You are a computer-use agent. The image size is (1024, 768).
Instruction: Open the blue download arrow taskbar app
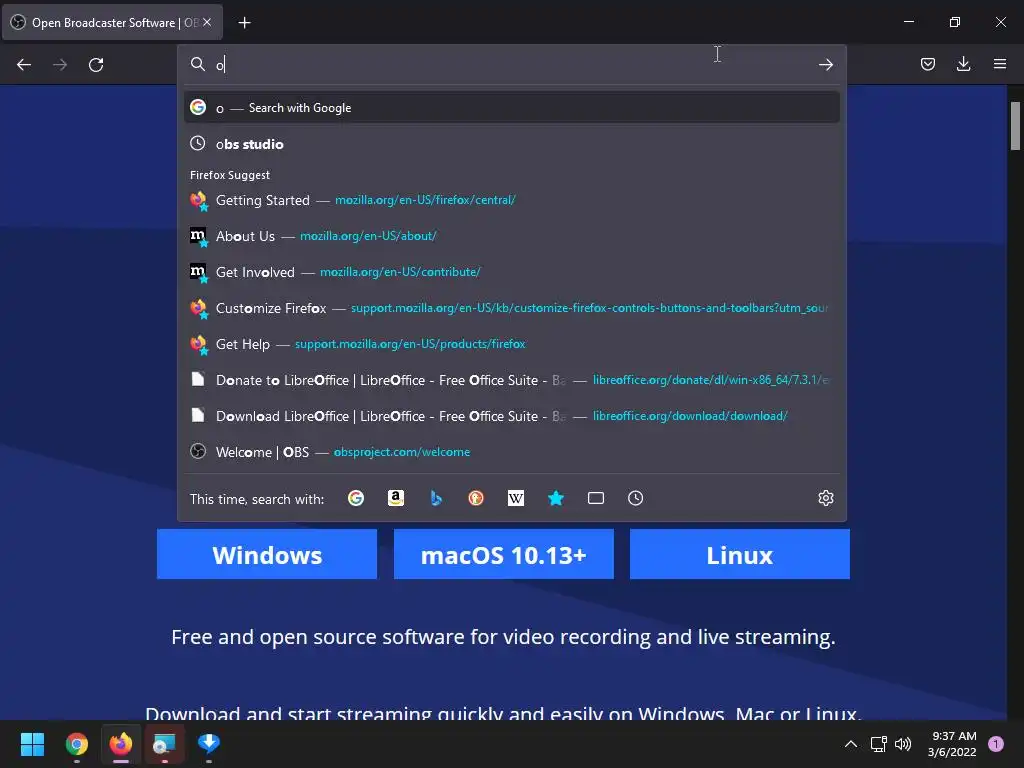209,744
